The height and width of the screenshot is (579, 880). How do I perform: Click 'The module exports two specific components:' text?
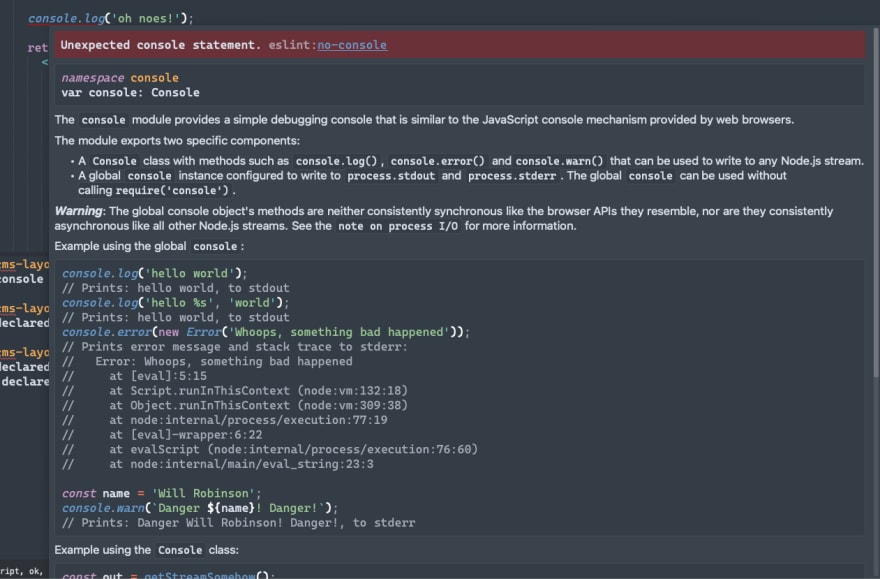[x=177, y=141]
